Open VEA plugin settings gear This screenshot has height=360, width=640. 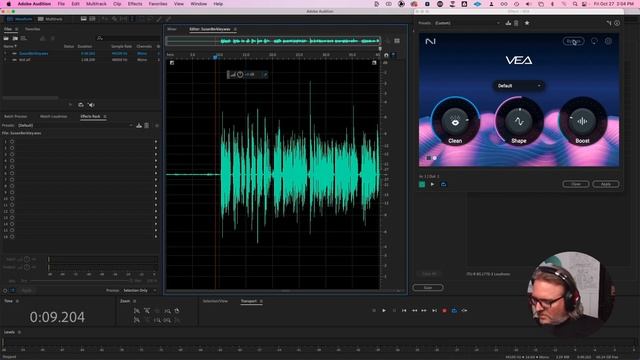608,41
